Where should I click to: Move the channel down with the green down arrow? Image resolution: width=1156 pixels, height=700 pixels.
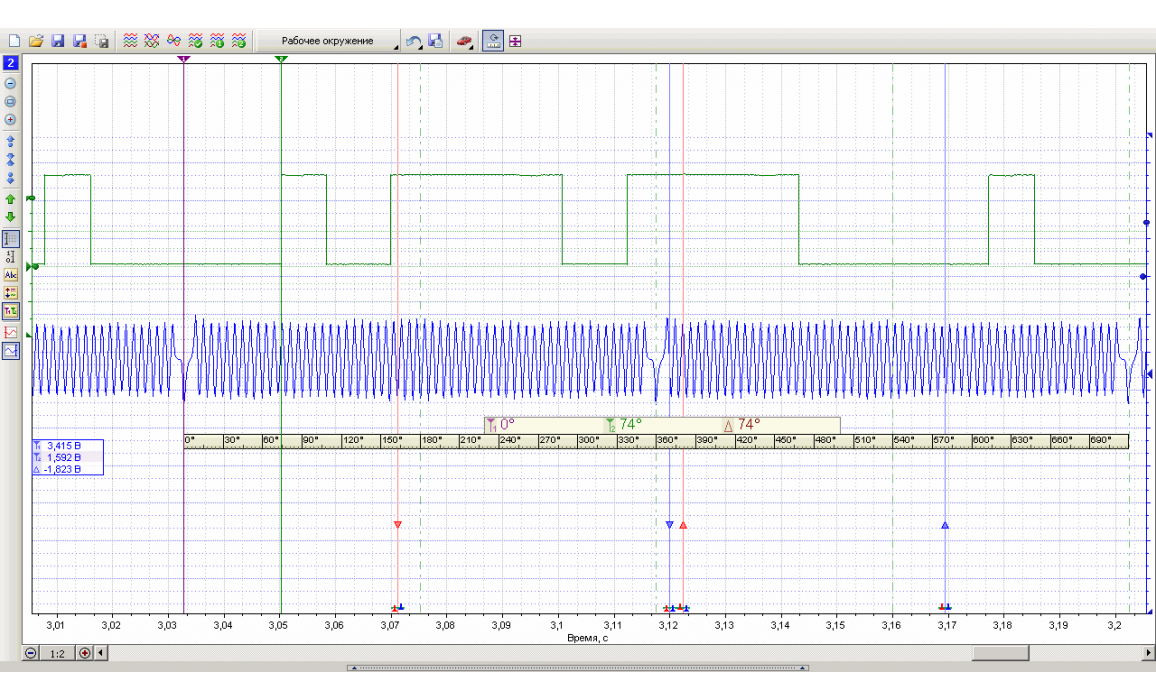pos(10,217)
